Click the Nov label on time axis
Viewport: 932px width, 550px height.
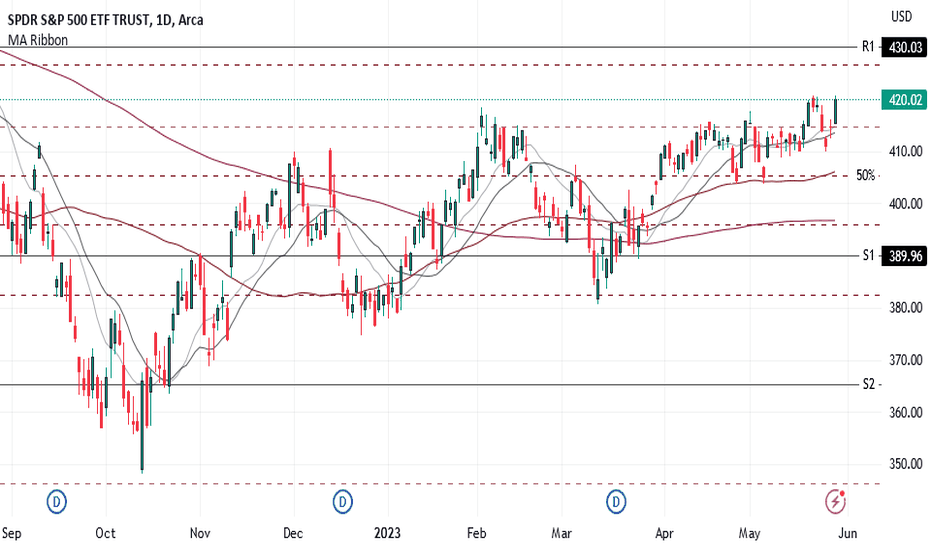tap(200, 533)
